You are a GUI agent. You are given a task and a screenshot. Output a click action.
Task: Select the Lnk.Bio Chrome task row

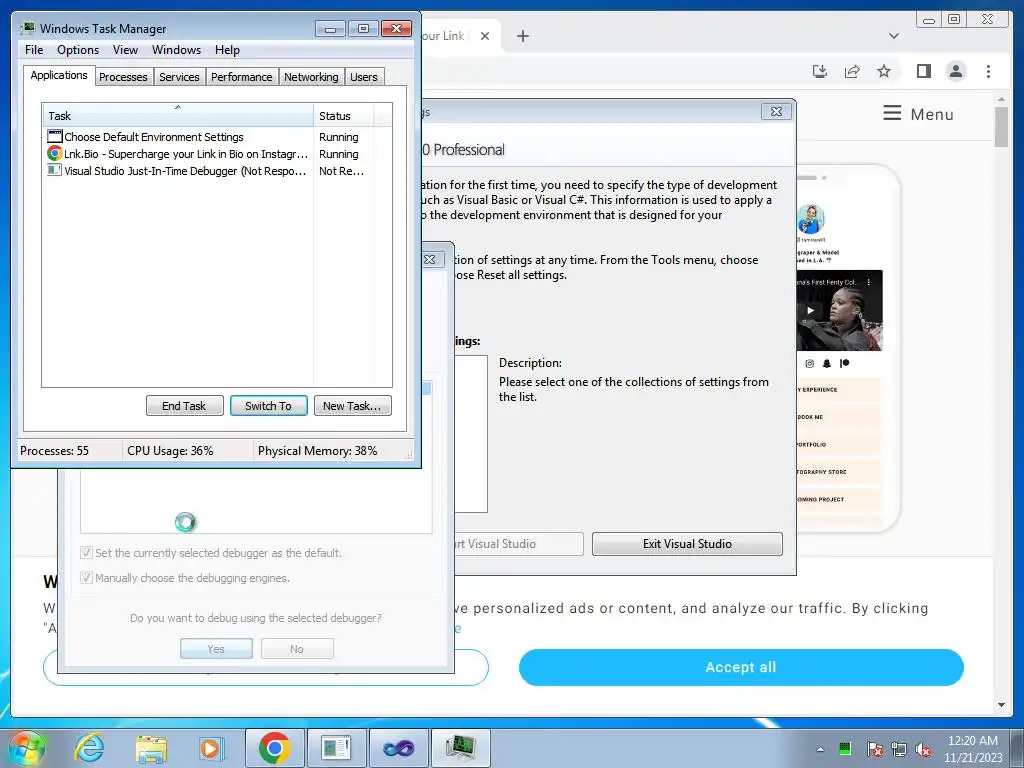[208, 154]
